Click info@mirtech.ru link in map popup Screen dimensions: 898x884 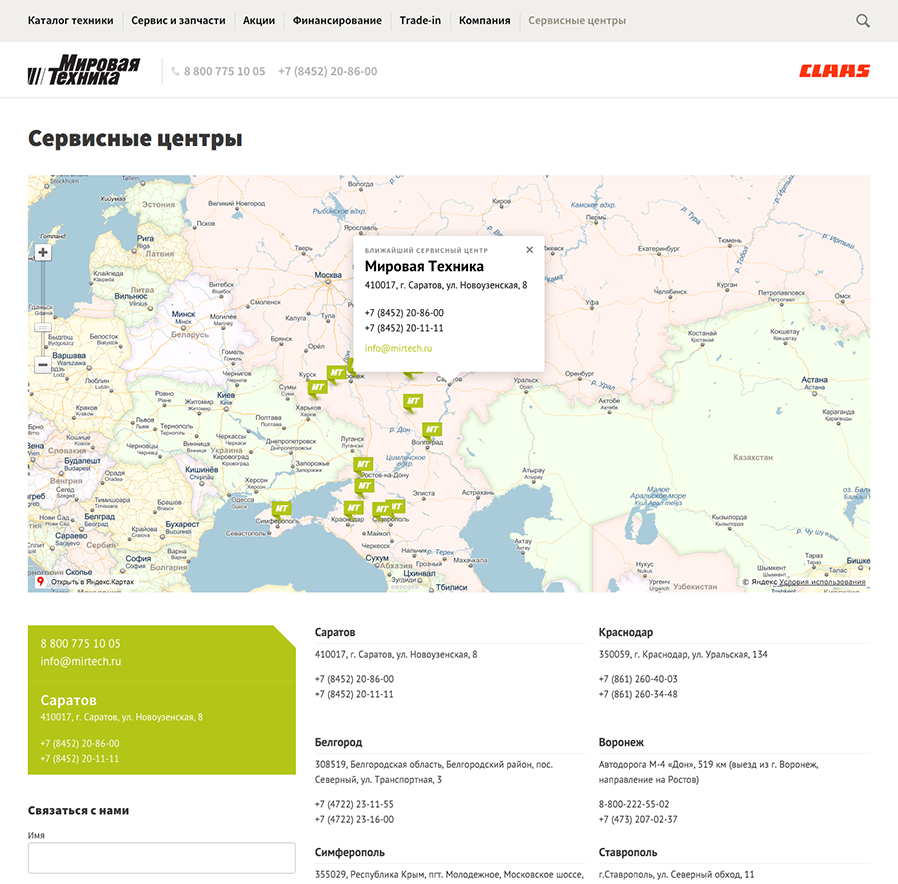pos(398,348)
